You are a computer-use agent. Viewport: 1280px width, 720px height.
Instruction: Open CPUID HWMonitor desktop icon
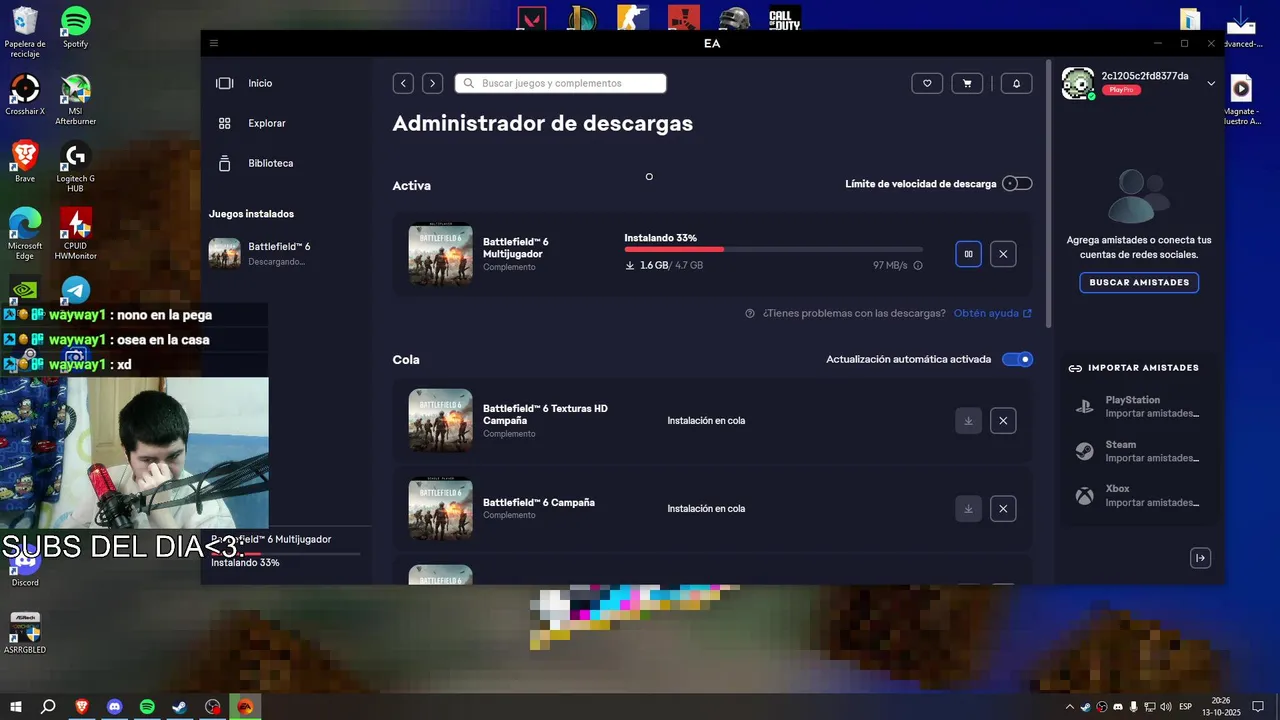click(x=75, y=234)
